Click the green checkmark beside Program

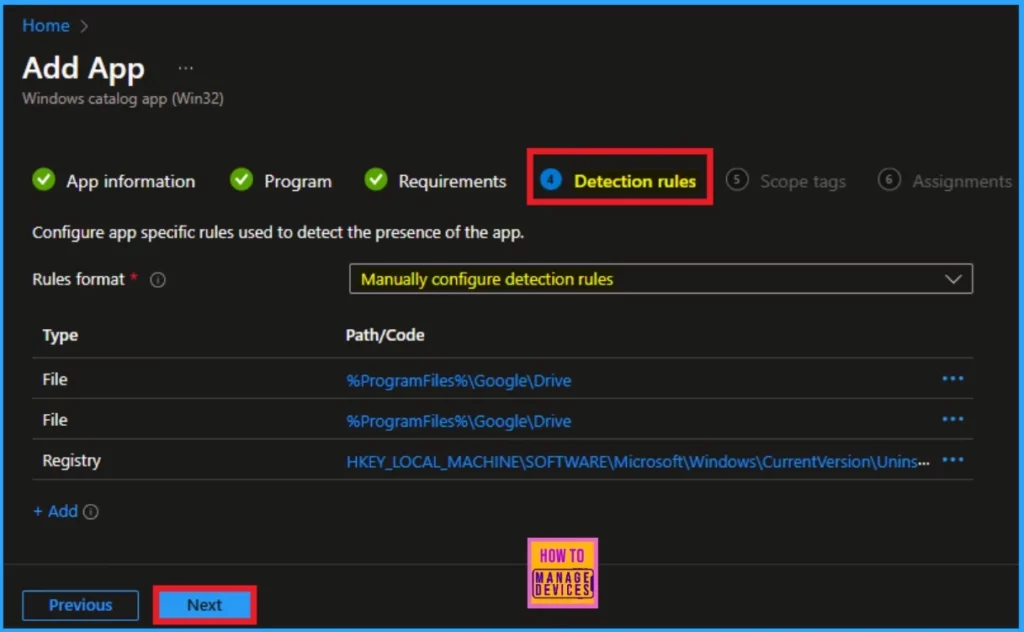pyautogui.click(x=242, y=180)
